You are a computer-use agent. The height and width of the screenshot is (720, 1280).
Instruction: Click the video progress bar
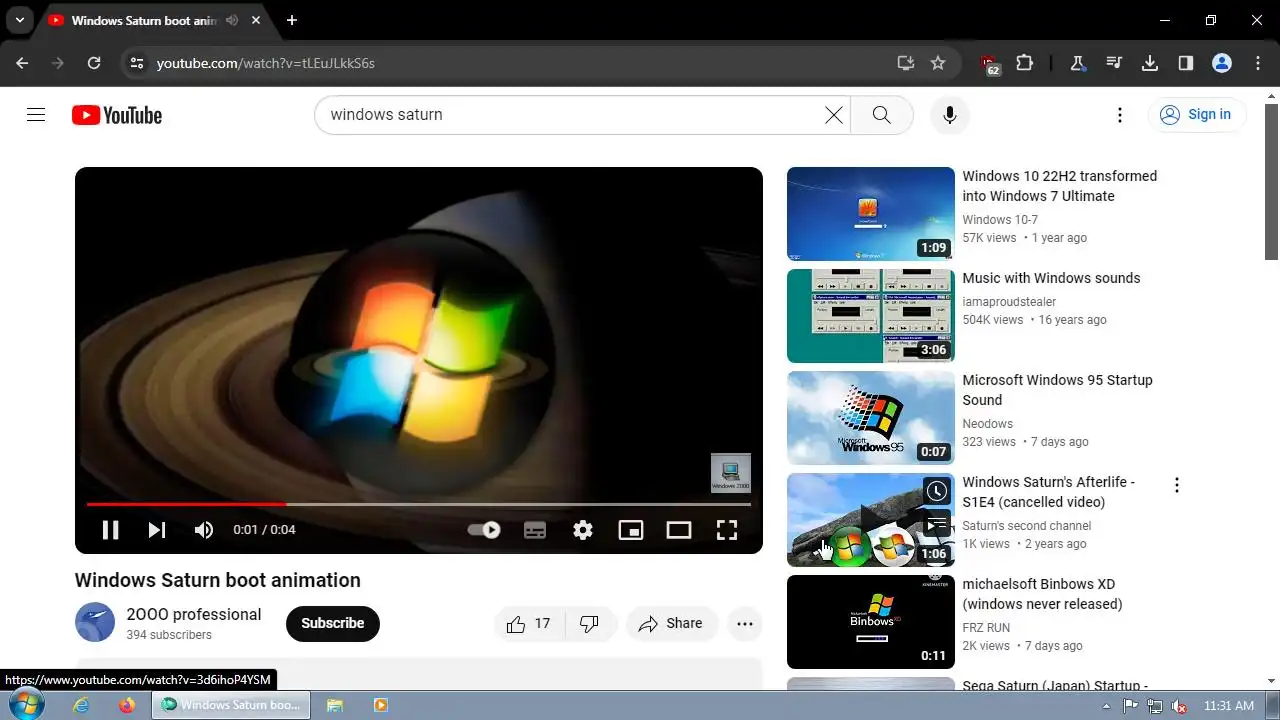pyautogui.click(x=418, y=504)
